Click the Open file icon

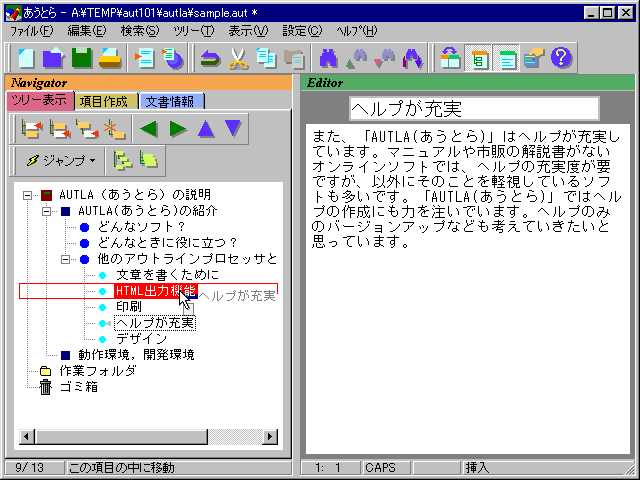[54, 58]
